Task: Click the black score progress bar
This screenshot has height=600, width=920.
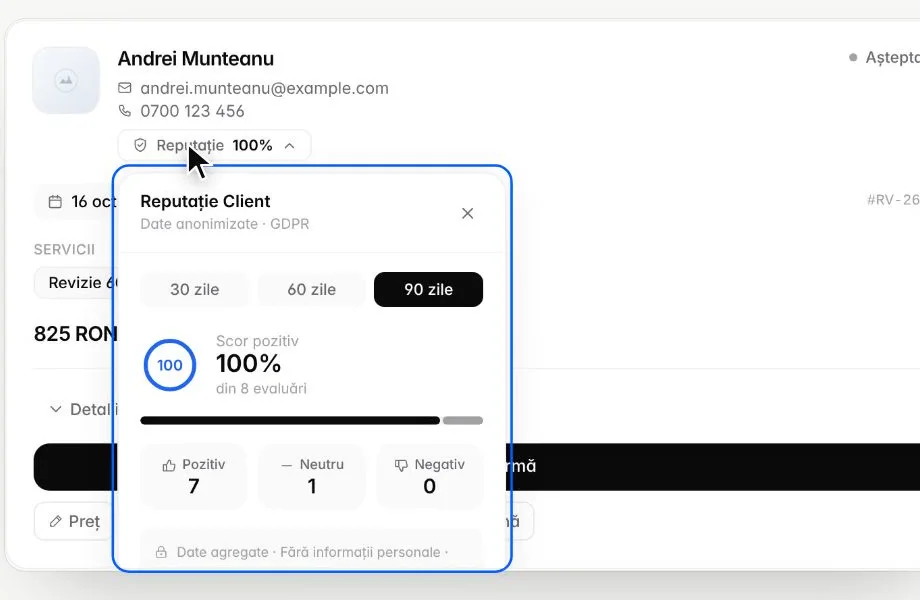Action: coord(290,421)
